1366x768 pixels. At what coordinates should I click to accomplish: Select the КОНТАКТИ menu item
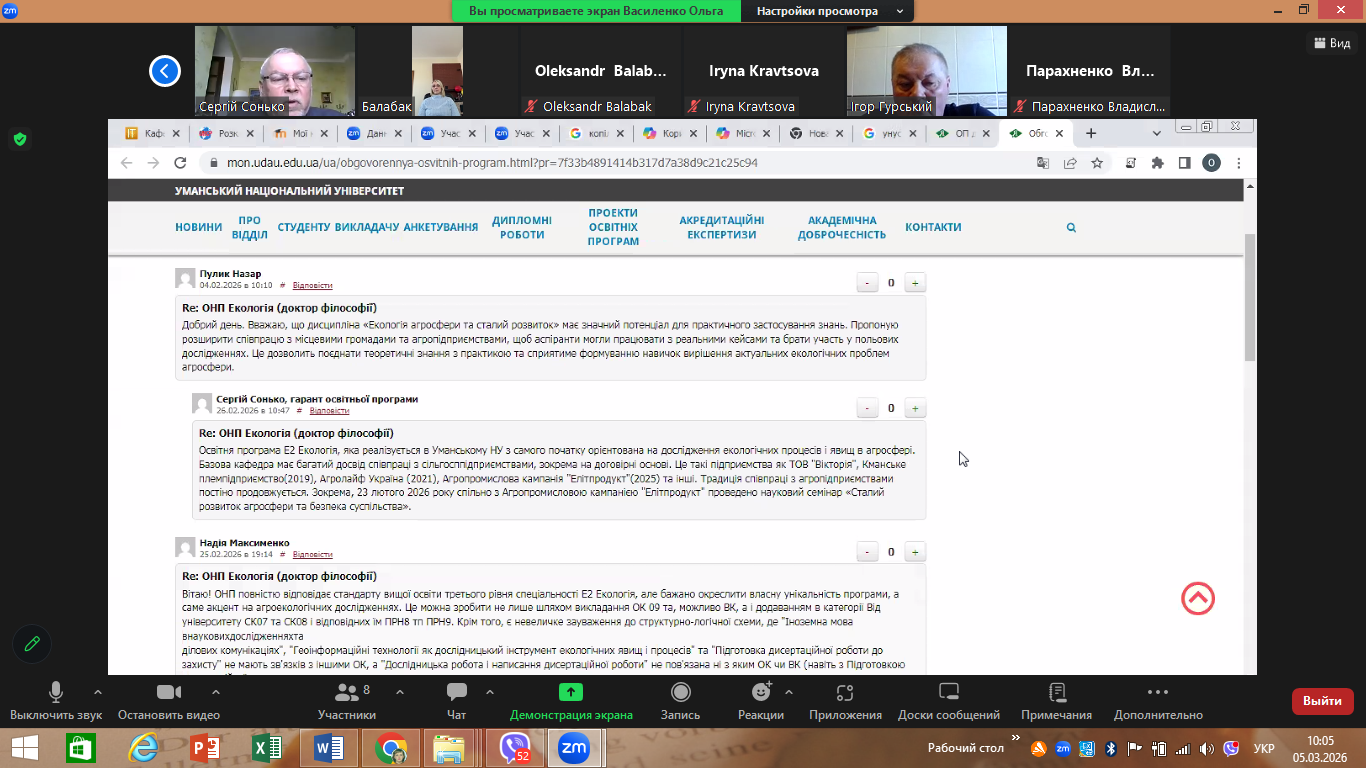coord(933,227)
